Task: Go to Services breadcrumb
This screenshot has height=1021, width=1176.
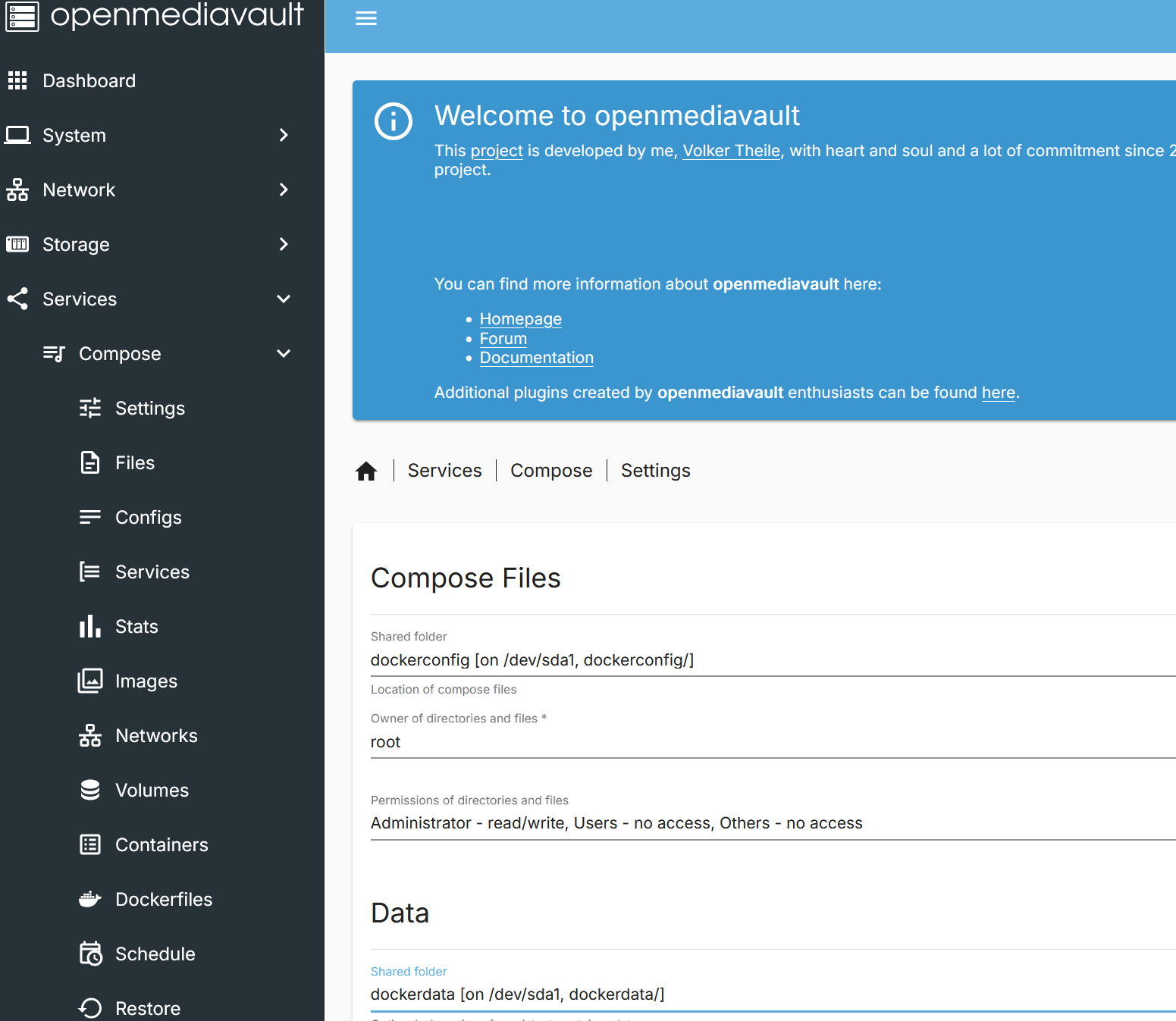Action: pyautogui.click(x=445, y=471)
